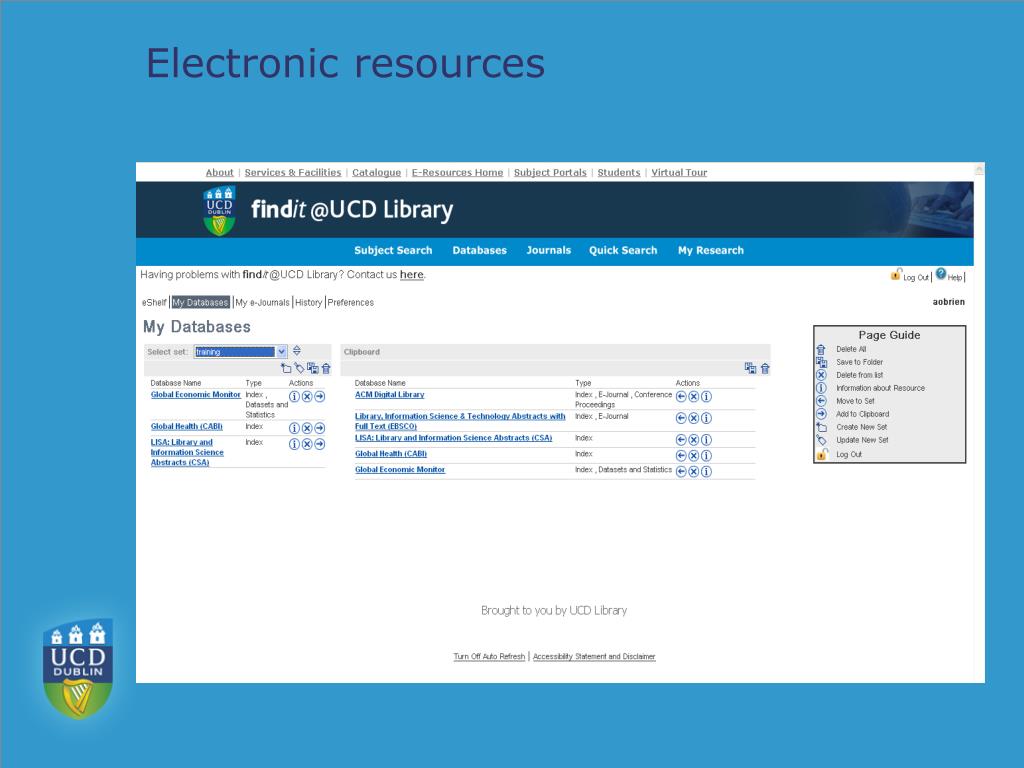Screen dimensions: 1024x768
Task: Open My Research in the navigation bar
Action: pos(711,250)
